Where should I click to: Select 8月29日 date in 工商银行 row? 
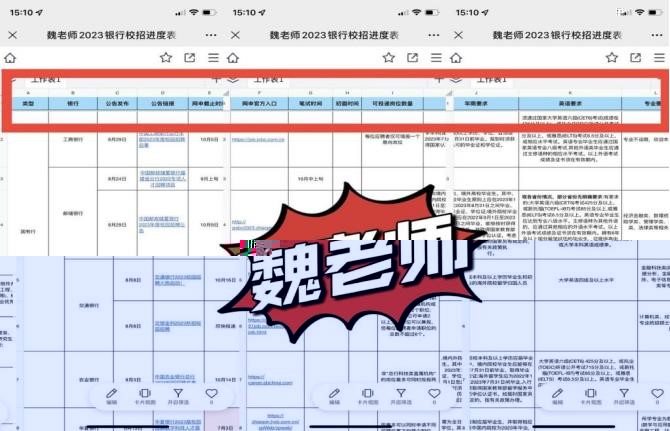click(x=118, y=139)
